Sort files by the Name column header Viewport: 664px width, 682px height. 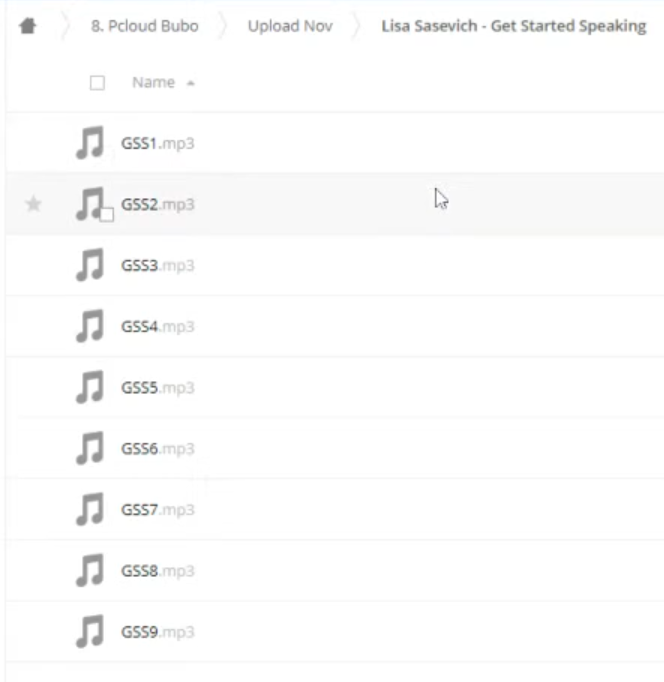point(153,82)
